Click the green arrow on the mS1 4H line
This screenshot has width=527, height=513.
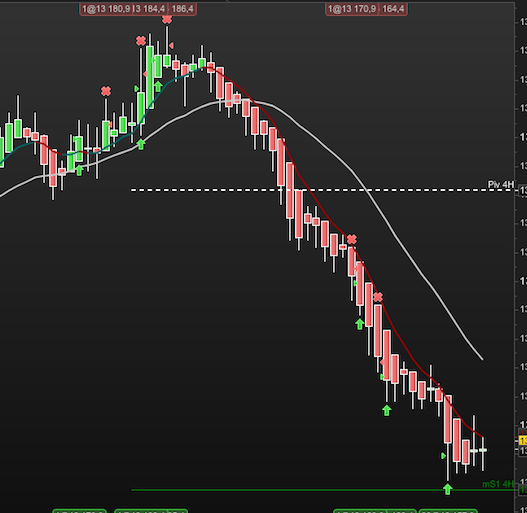pos(447,489)
